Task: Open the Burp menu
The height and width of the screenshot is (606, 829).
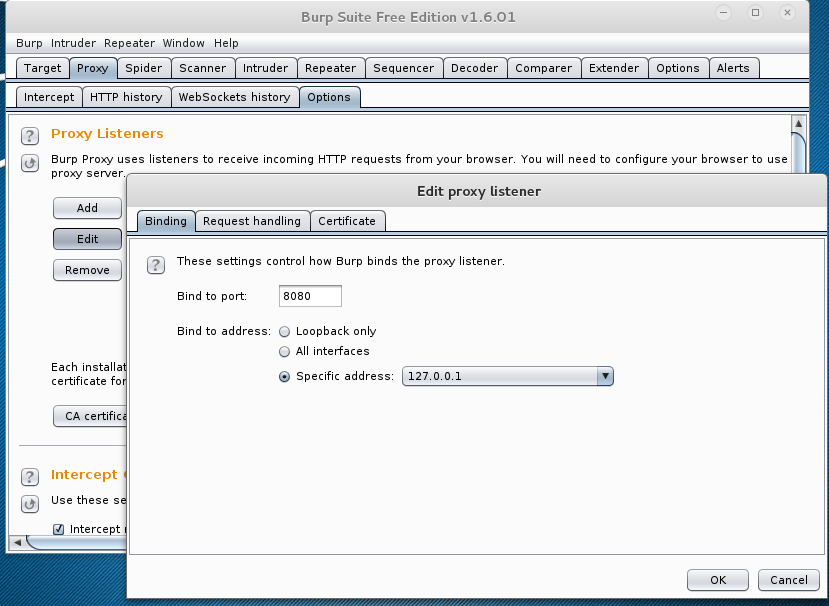Action: (x=29, y=43)
